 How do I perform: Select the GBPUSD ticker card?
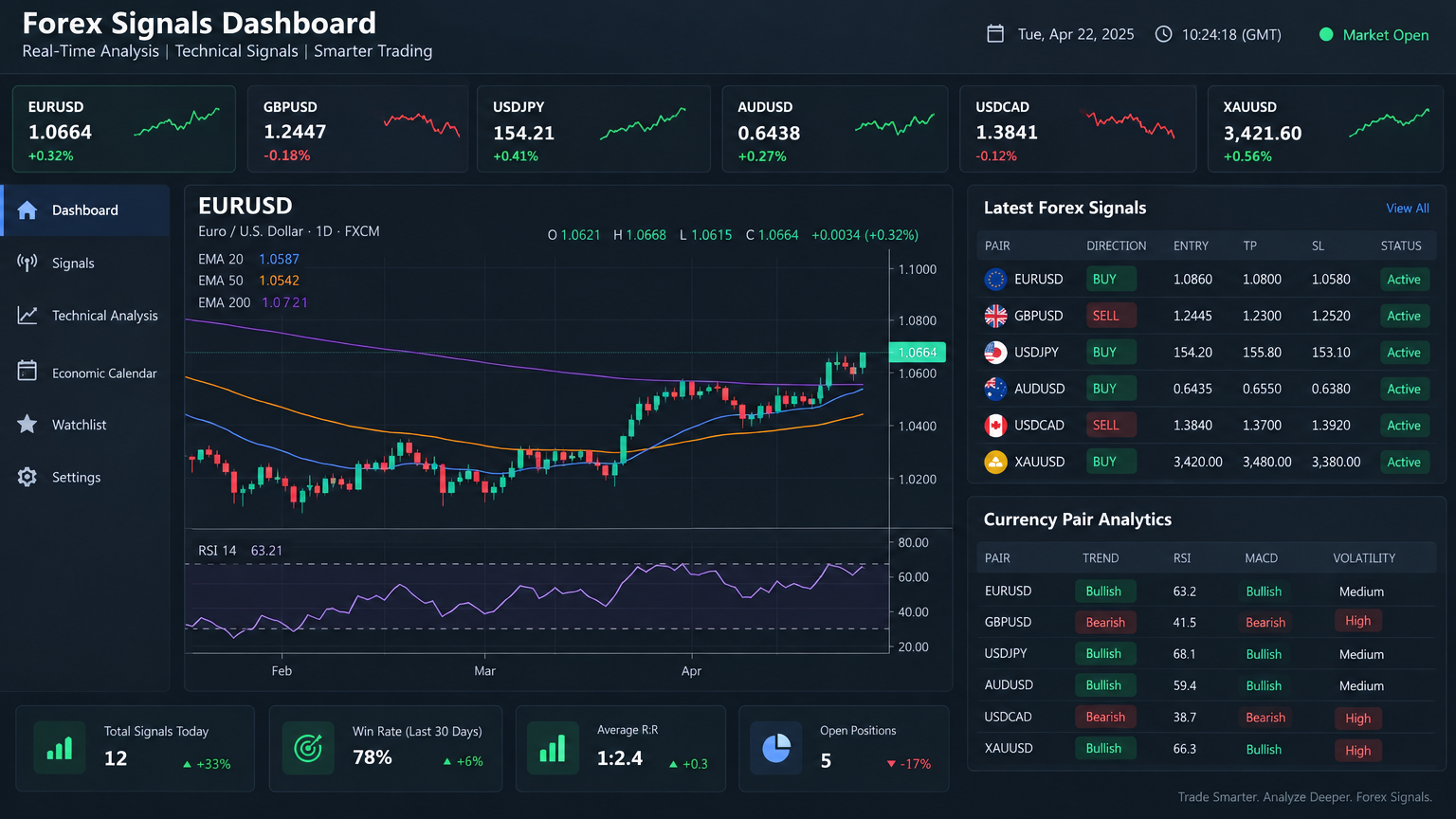(x=358, y=129)
